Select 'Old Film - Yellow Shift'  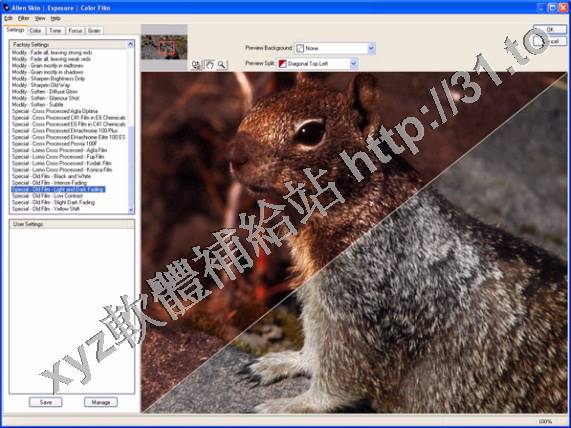pos(46,209)
